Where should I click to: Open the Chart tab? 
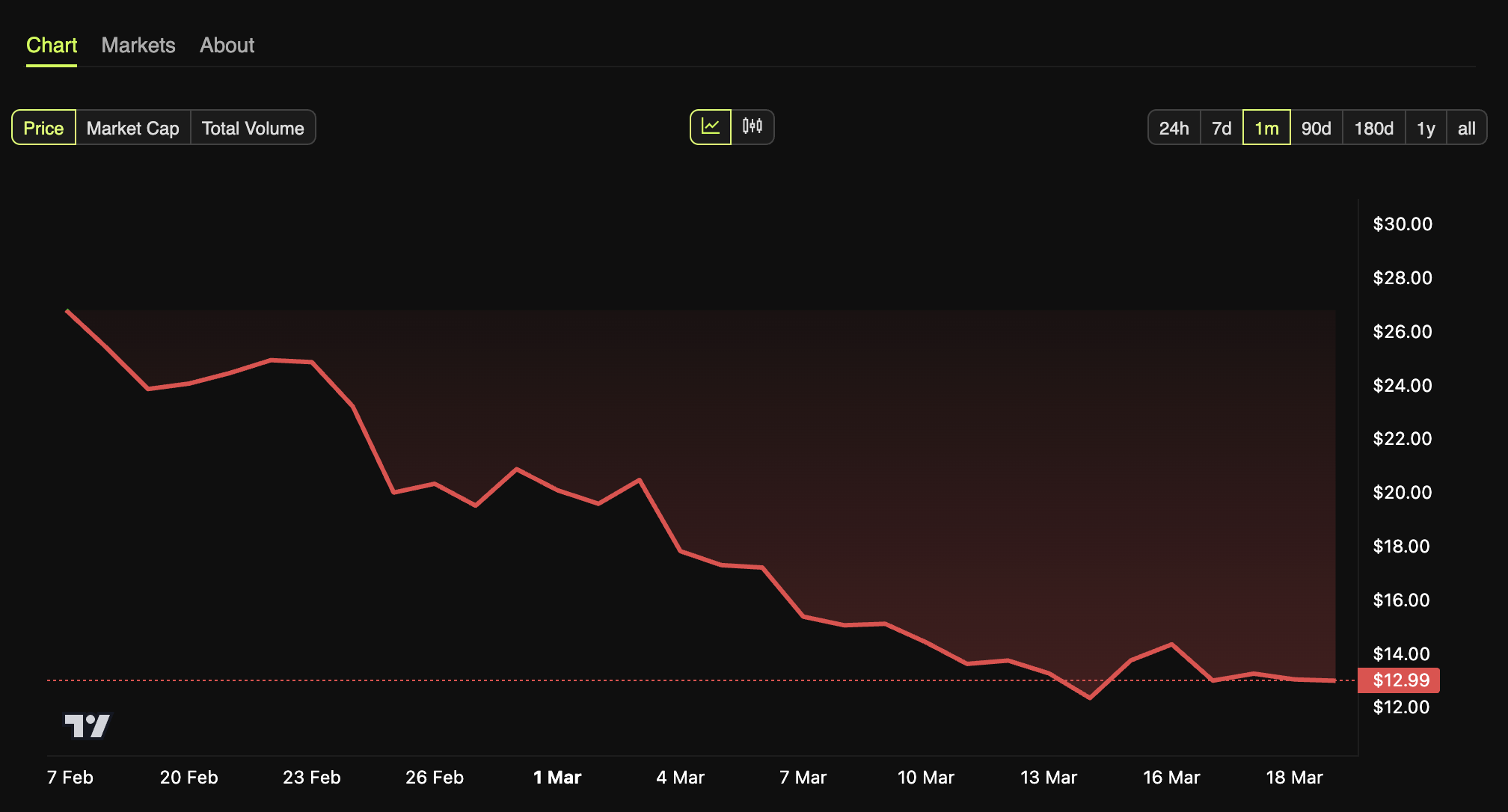[x=51, y=45]
